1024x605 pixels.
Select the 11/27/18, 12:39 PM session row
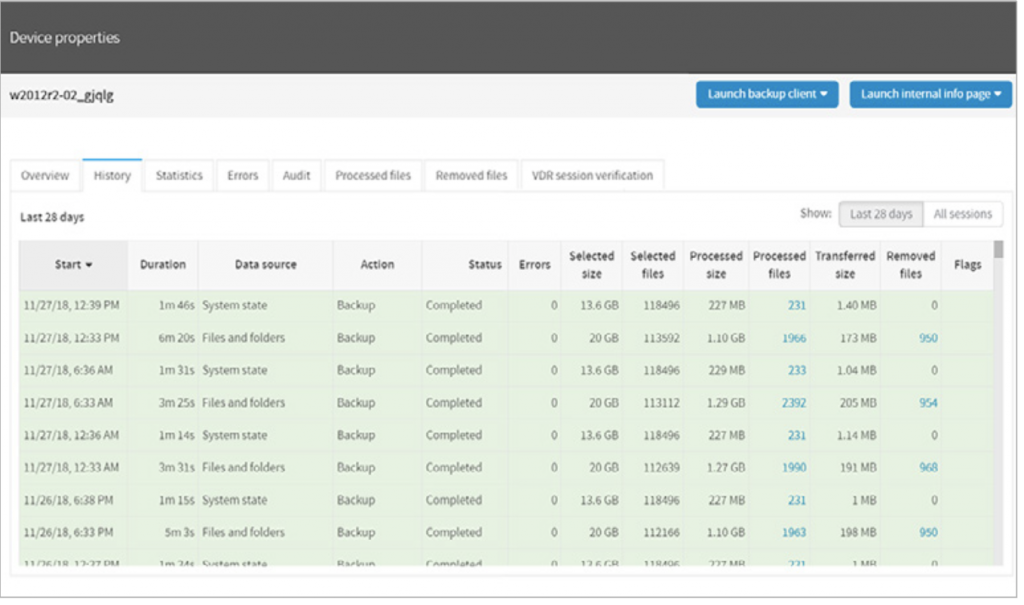[x=506, y=305]
